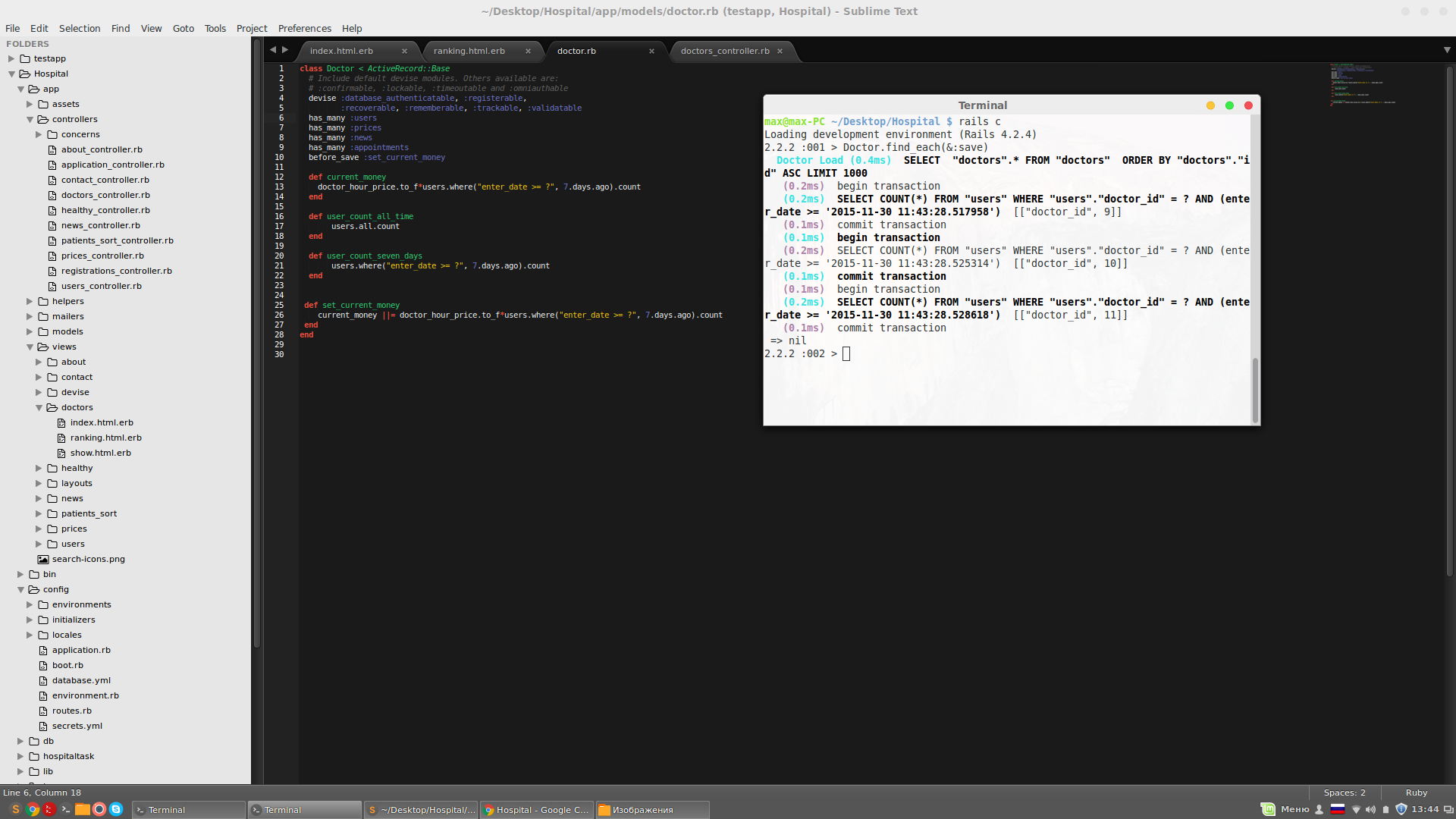
Task: Collapse the controllers folder
Action: (x=30, y=119)
